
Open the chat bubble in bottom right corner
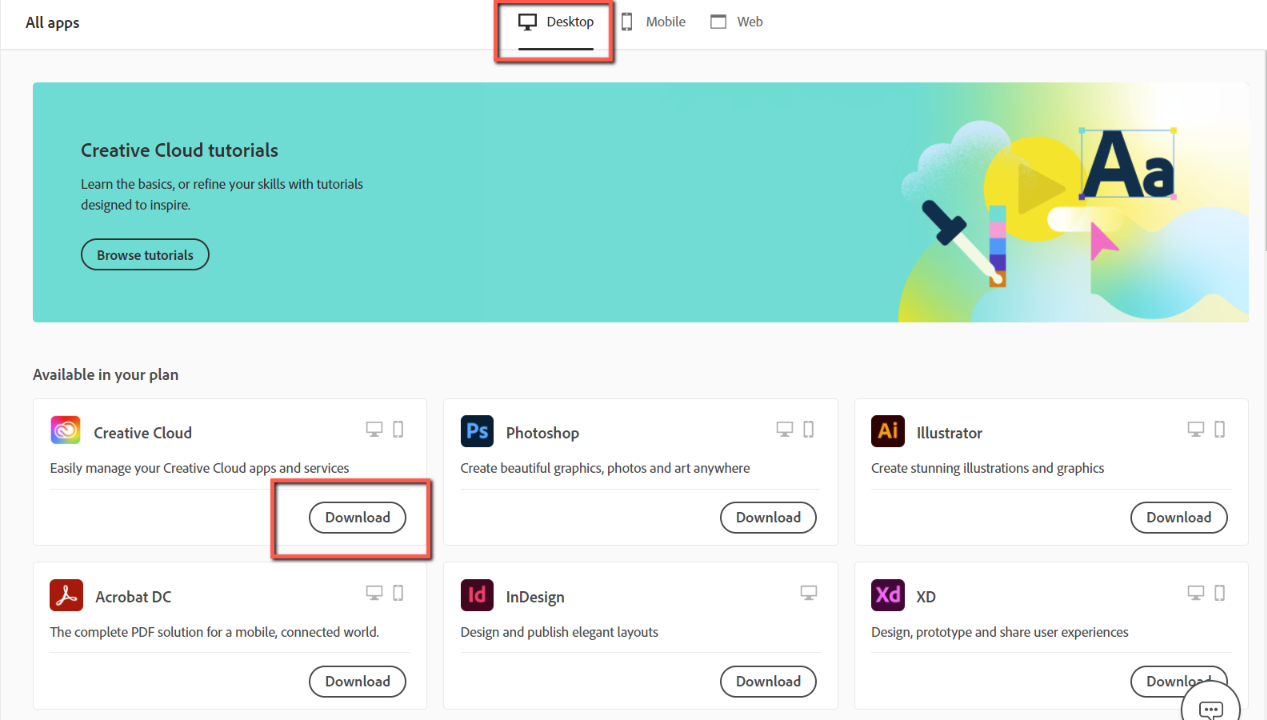tap(1210, 706)
